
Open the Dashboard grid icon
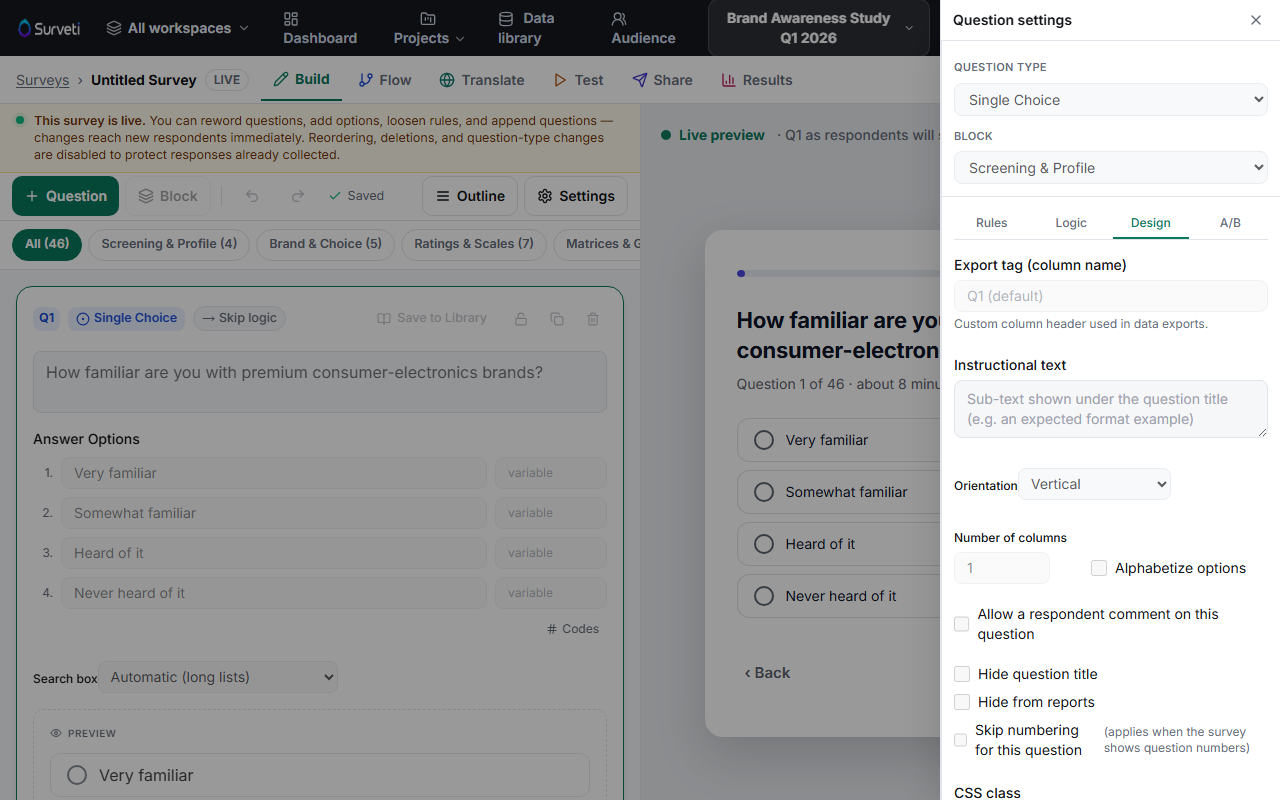[291, 19]
